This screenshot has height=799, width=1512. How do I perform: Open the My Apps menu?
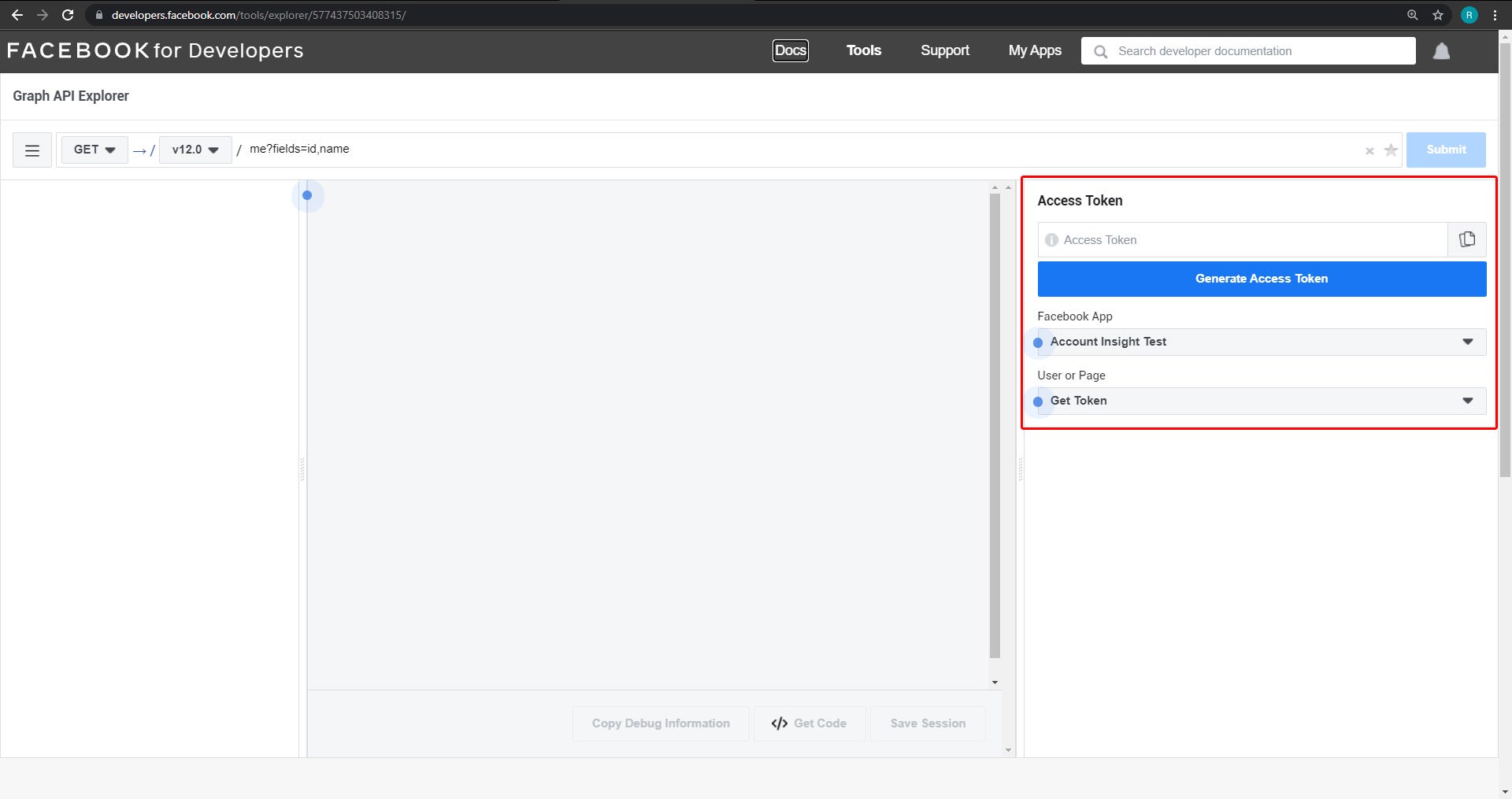1035,50
